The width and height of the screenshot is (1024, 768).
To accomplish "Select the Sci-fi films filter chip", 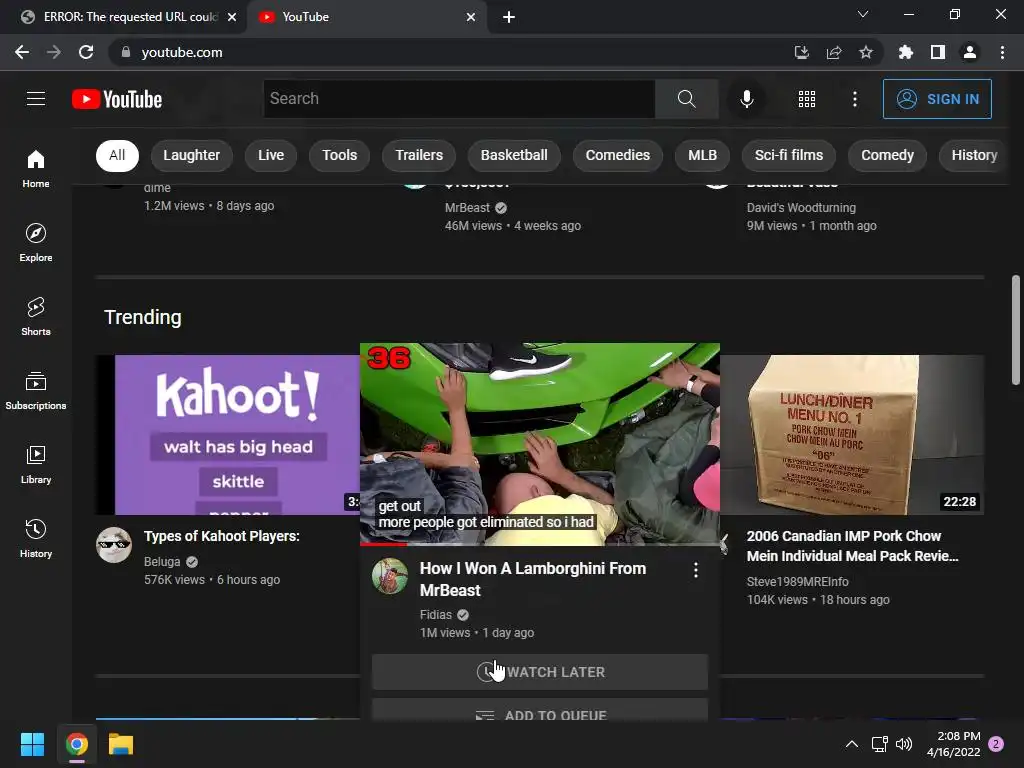I will tap(789, 155).
